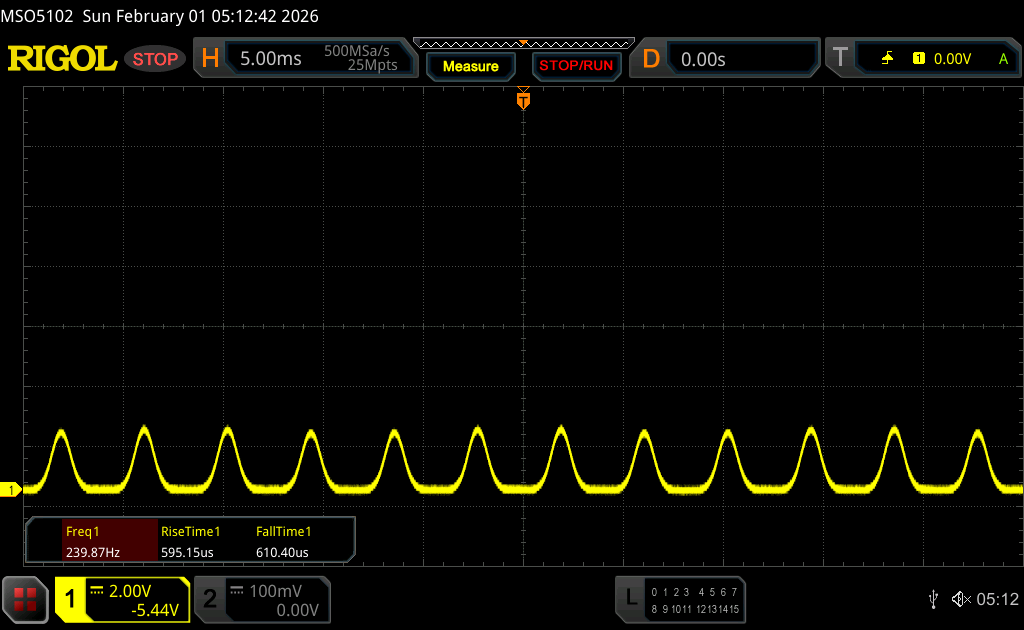Open the T trigger settings icon

(x=840, y=59)
